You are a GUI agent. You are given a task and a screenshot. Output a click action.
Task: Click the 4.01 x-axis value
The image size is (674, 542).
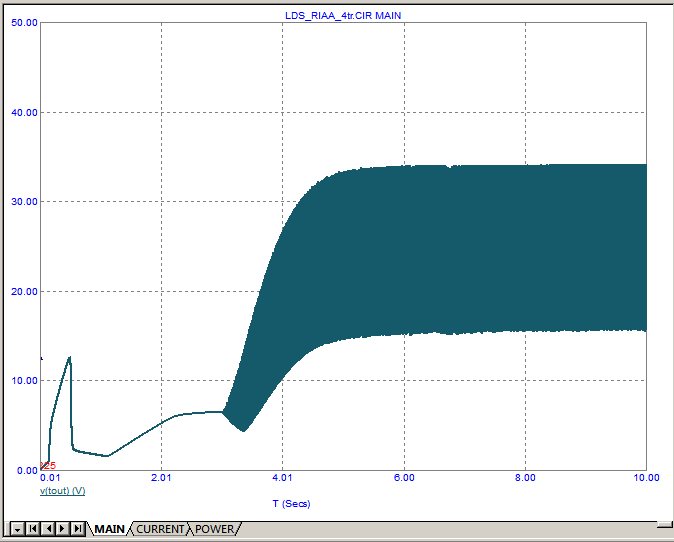(x=282, y=478)
